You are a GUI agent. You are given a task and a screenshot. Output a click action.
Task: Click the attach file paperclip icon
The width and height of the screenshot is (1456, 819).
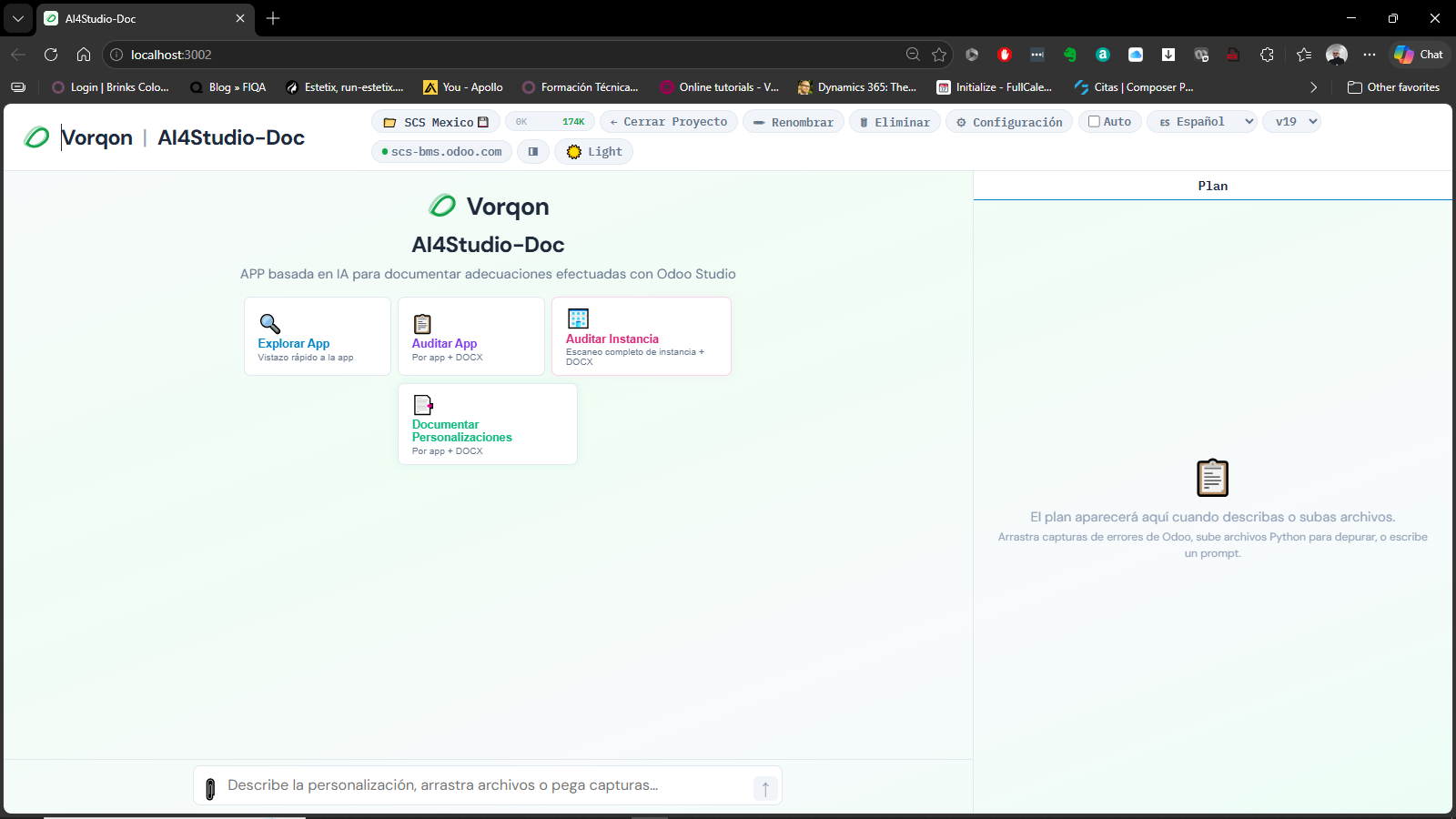coord(210,789)
